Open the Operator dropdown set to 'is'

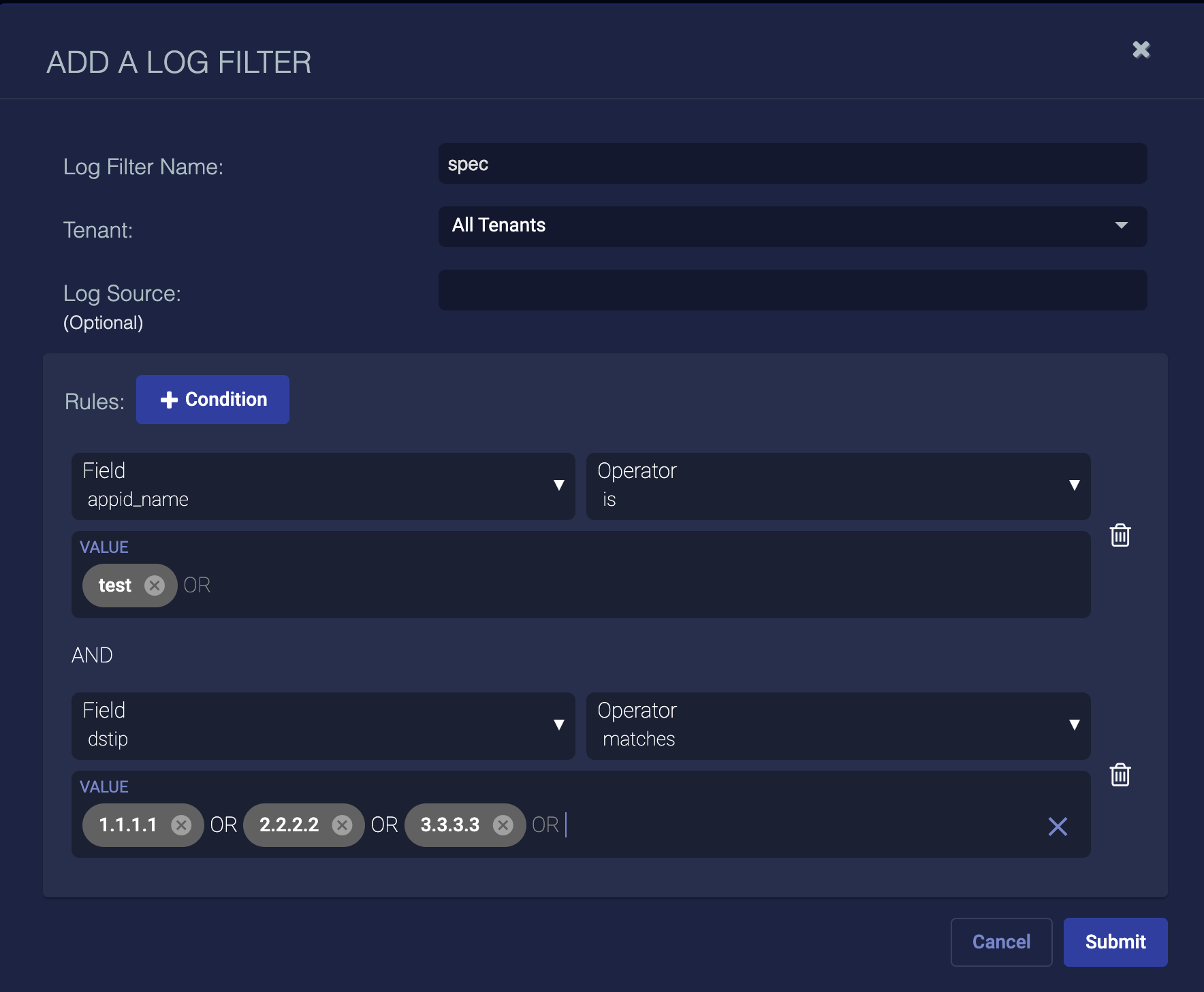(x=838, y=486)
